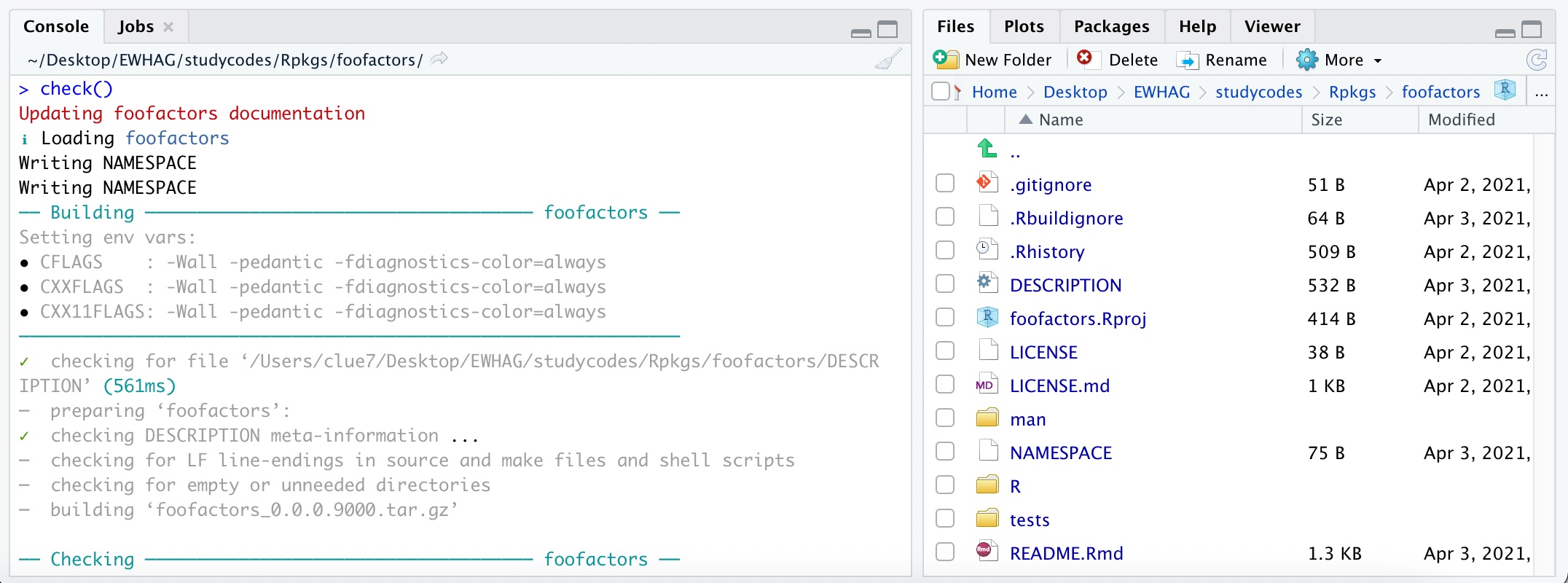The height and width of the screenshot is (583, 1568).
Task: Click the R folder icon
Action: coord(987,485)
